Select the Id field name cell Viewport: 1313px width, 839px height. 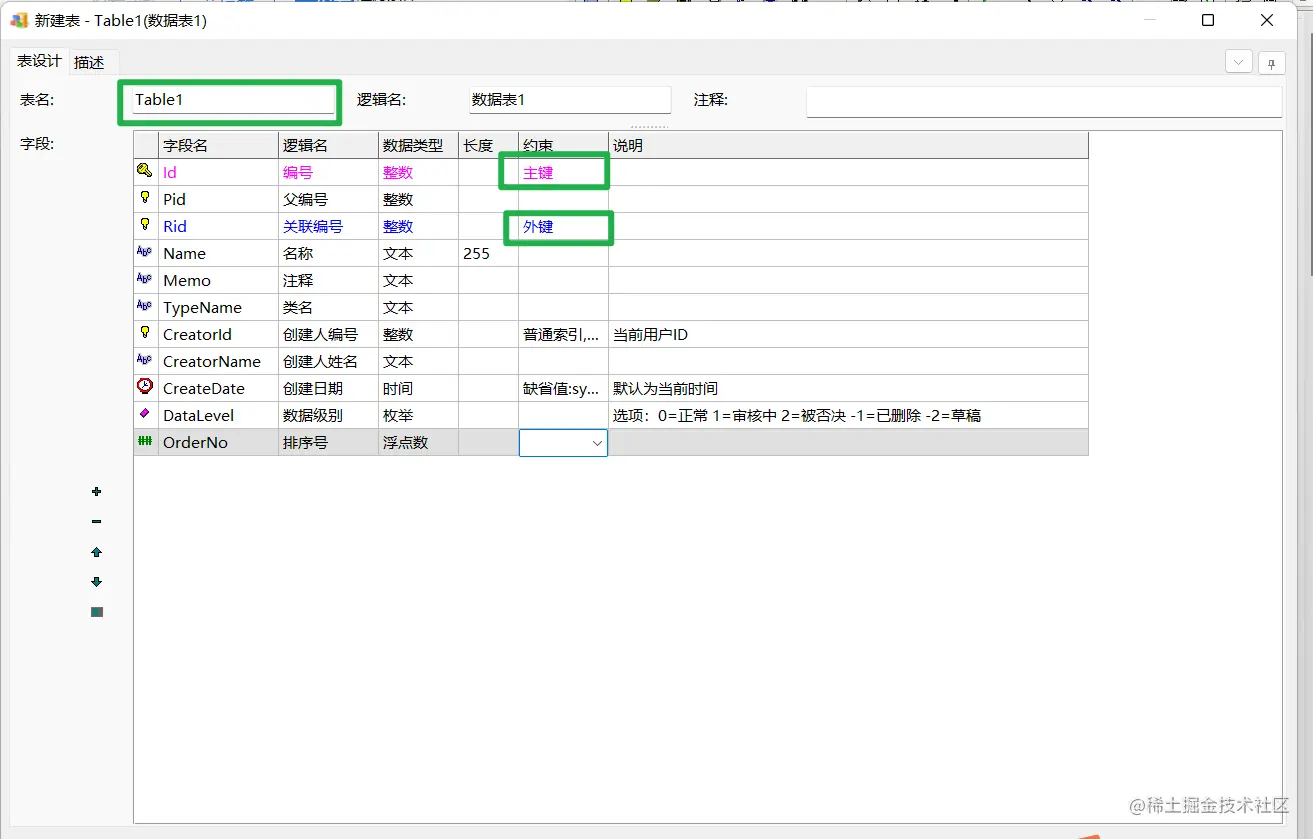(x=219, y=172)
